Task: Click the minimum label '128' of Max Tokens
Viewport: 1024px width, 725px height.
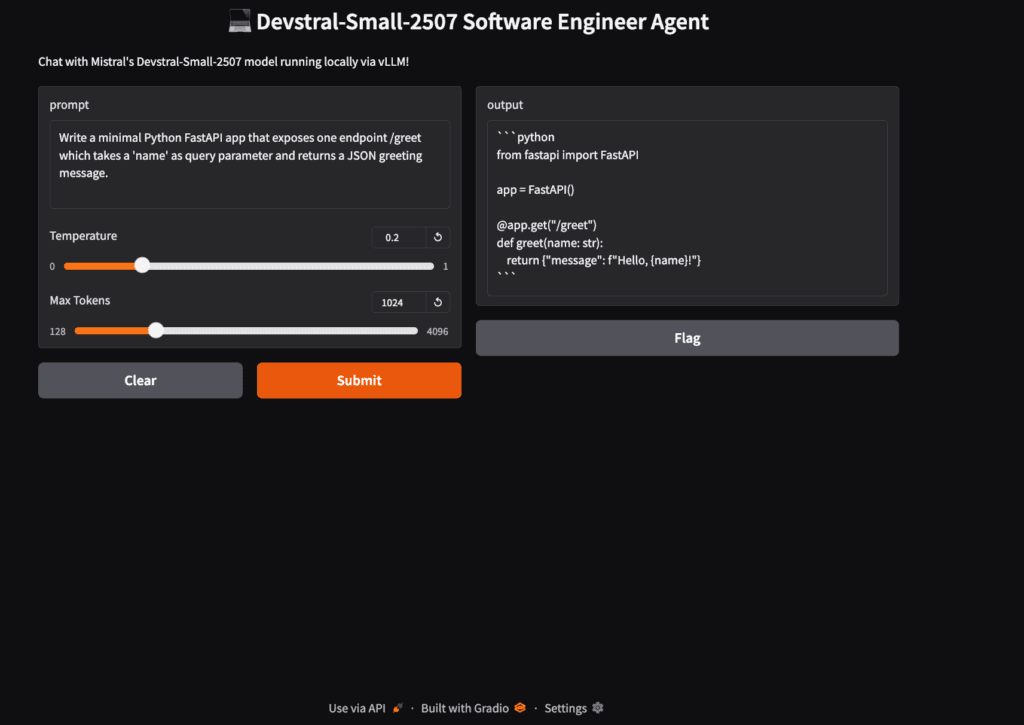Action: (57, 331)
